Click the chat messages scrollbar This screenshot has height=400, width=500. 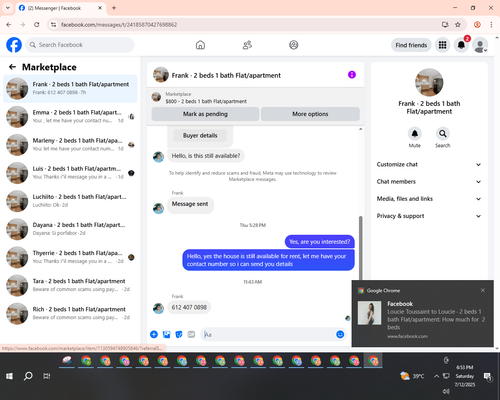pyautogui.click(x=360, y=247)
